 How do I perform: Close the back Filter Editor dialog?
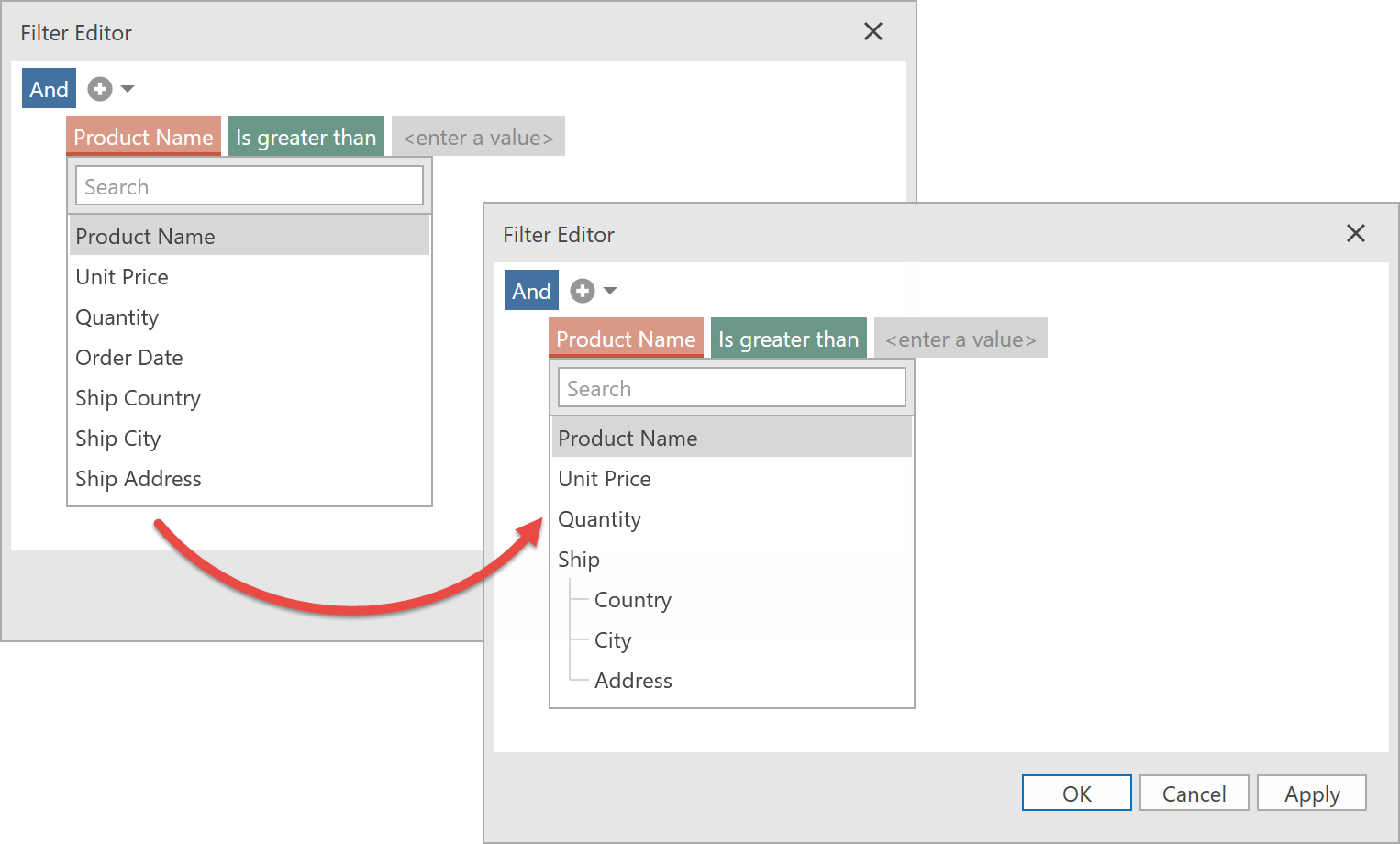(872, 32)
